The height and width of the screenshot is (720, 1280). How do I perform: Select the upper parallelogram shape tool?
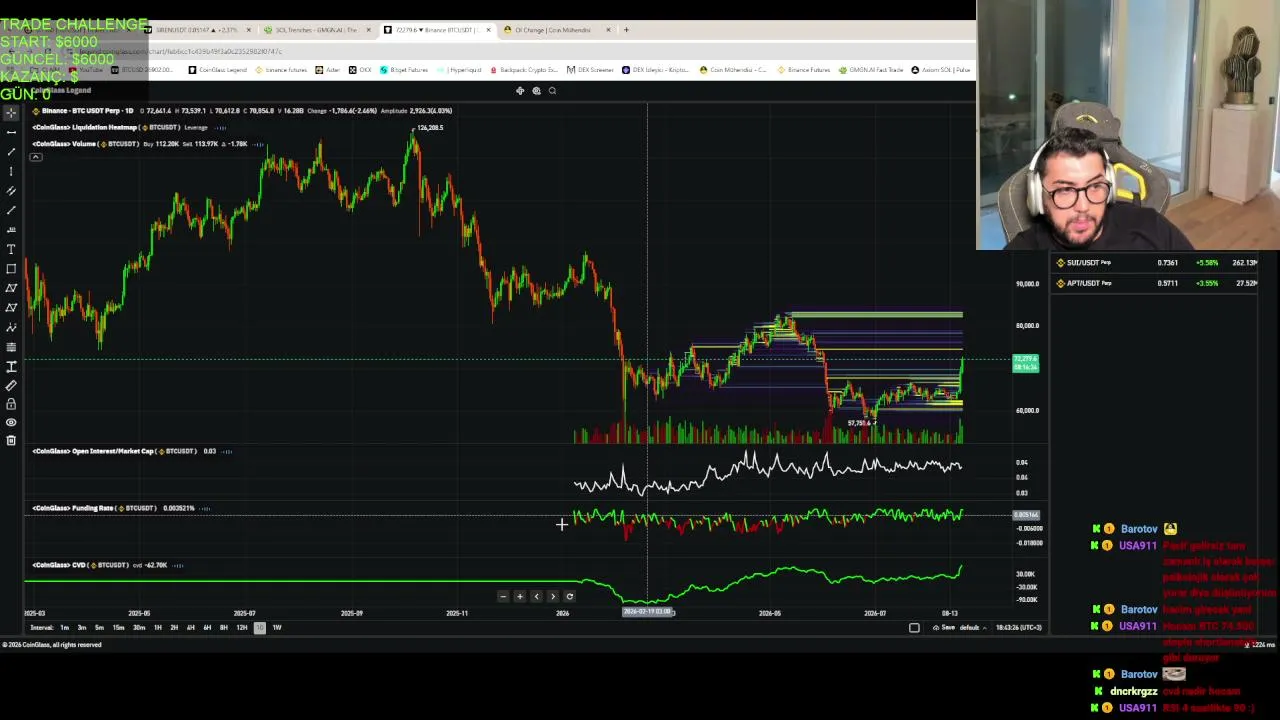point(11,288)
